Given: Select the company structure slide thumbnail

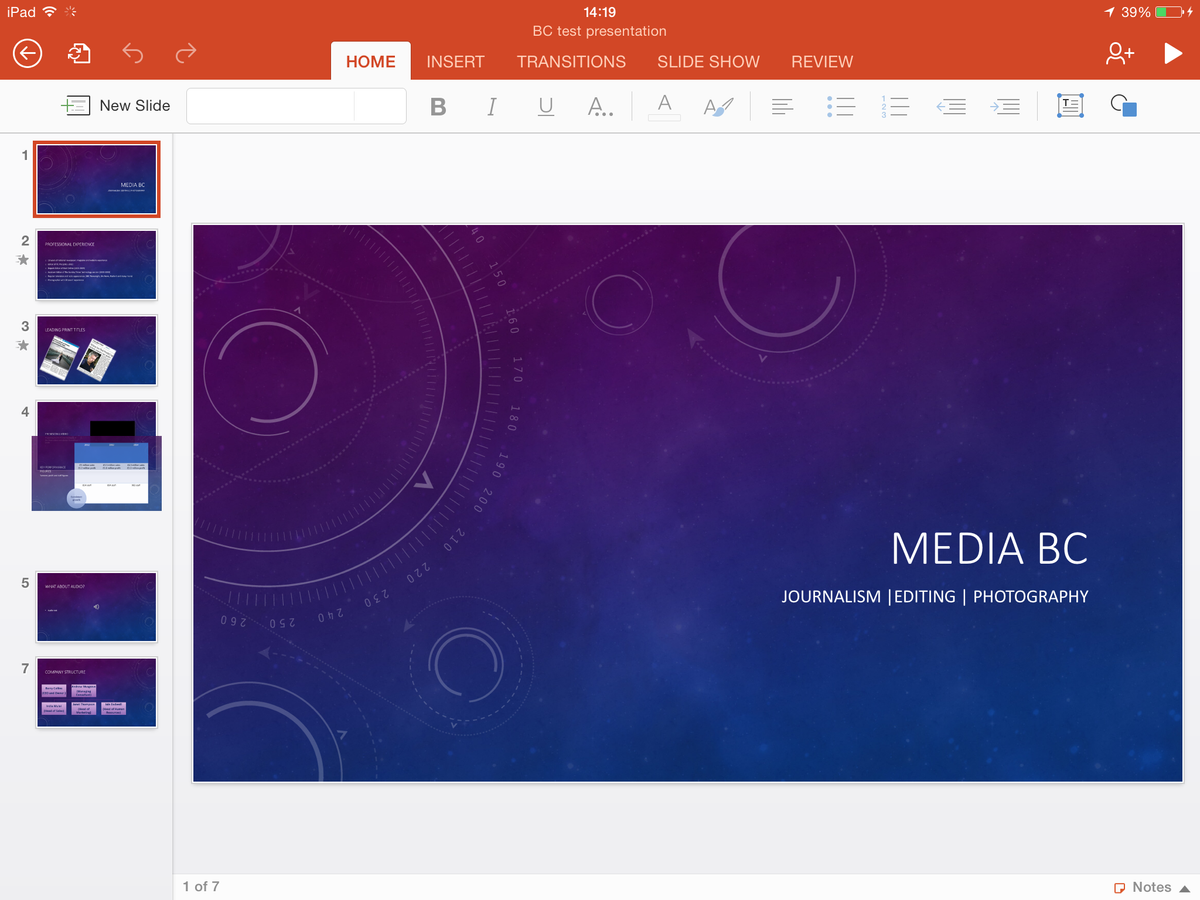Looking at the screenshot, I should pos(96,692).
